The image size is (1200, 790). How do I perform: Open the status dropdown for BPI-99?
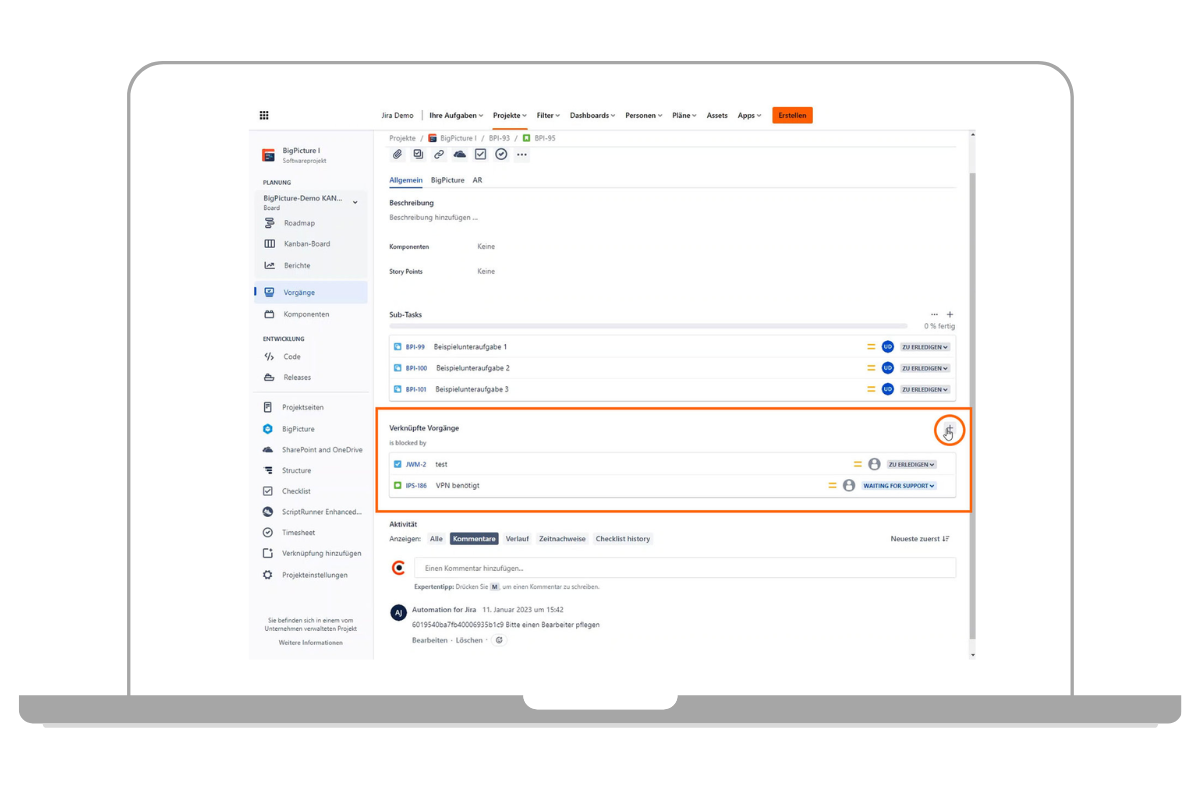coord(925,347)
